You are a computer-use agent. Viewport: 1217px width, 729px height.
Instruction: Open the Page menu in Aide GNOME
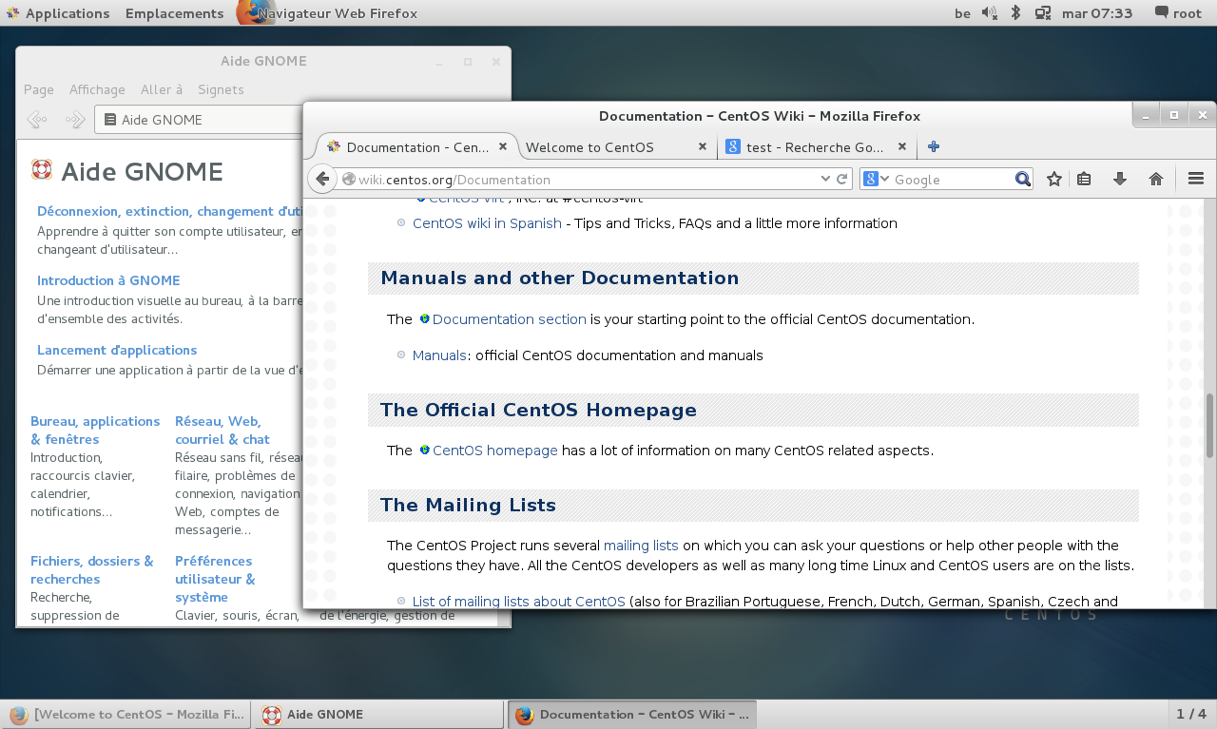[39, 89]
